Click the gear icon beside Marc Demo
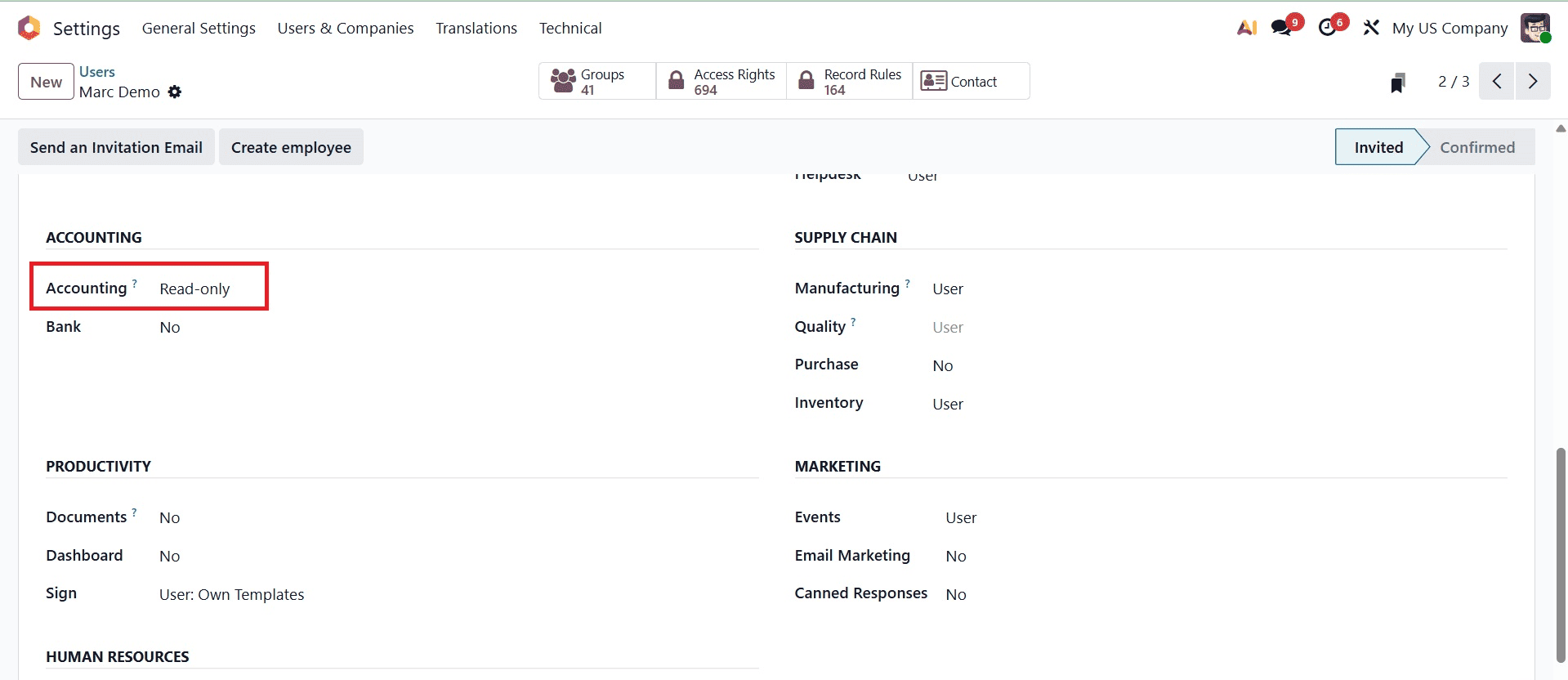Viewport: 1568px width, 680px height. tap(175, 92)
